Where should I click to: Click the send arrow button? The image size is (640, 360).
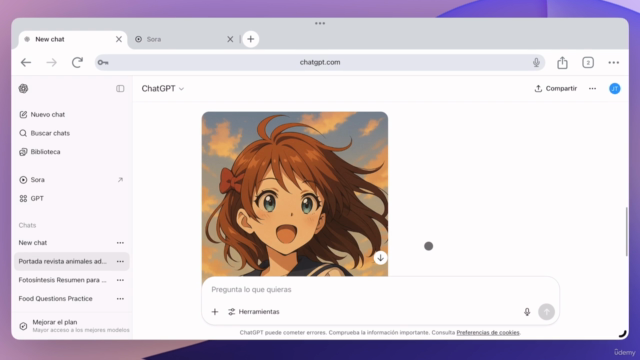[546, 312]
